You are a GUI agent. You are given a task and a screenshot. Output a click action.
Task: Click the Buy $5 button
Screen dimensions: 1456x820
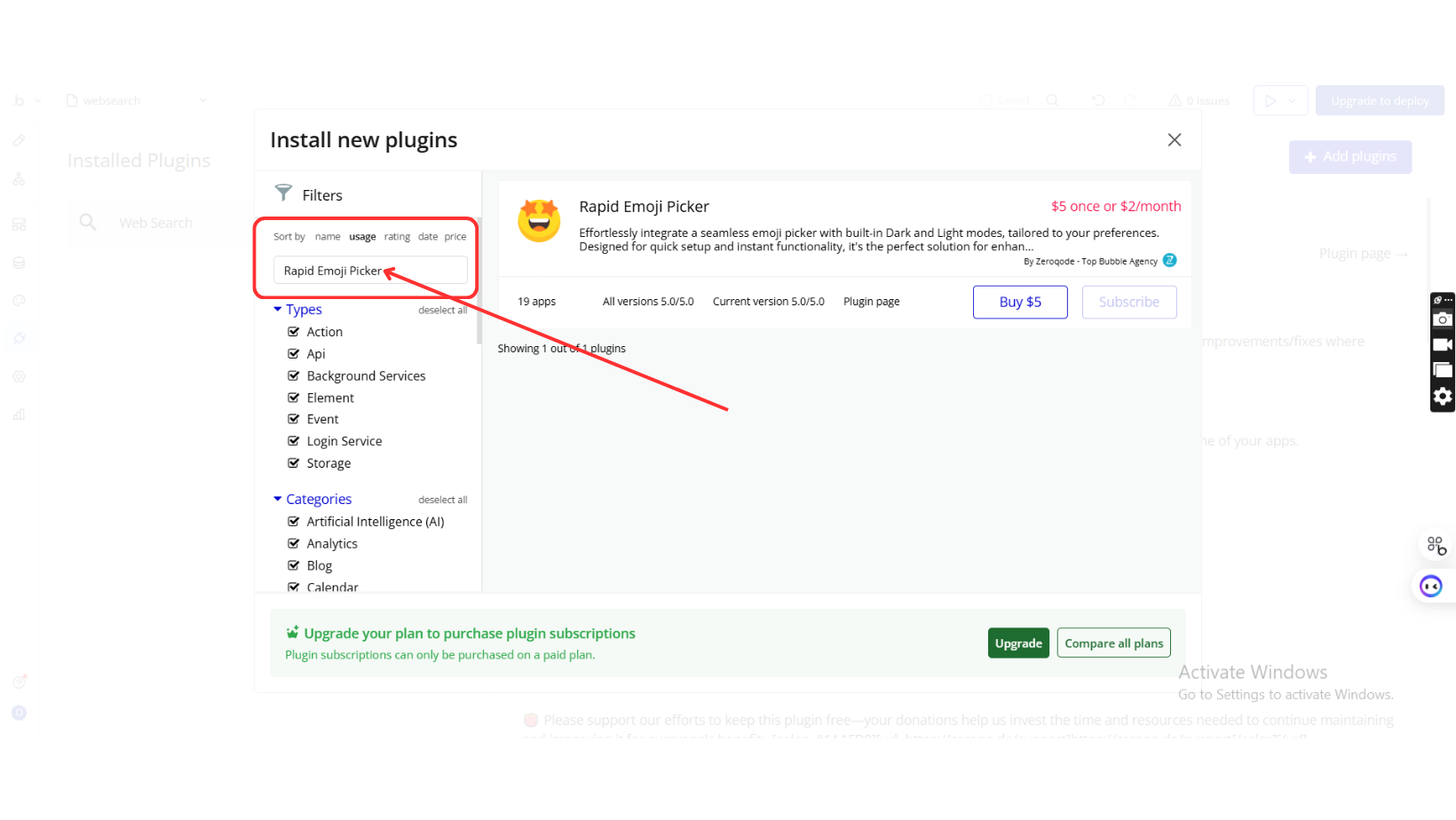point(1020,302)
